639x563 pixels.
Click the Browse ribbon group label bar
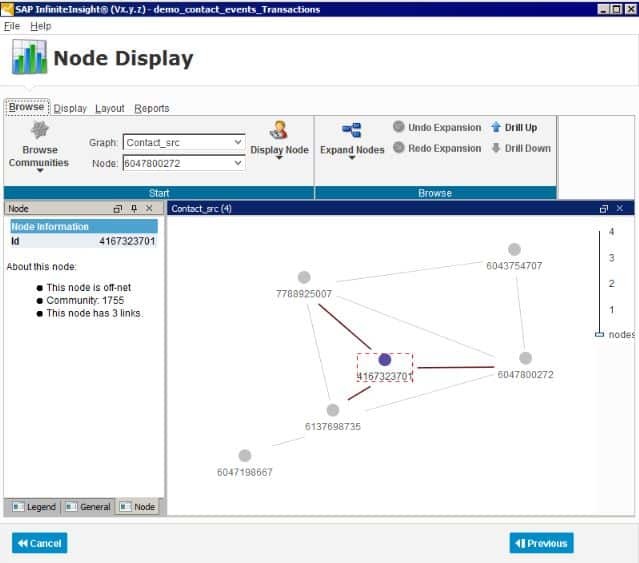435,193
